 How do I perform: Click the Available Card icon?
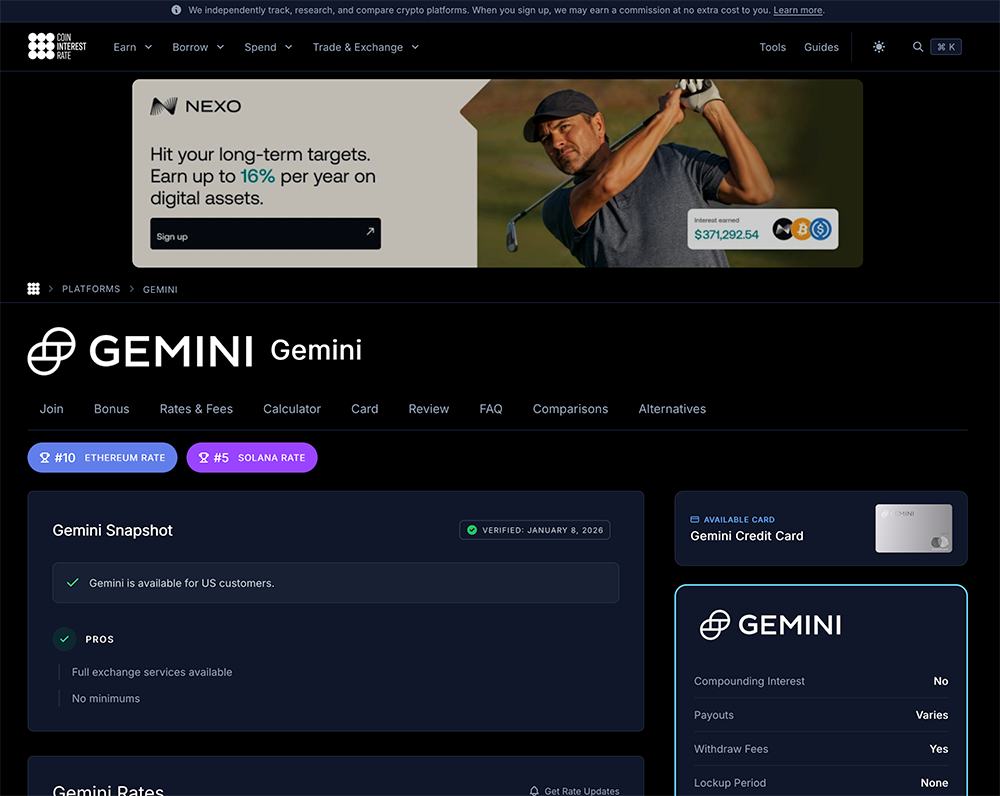(695, 519)
